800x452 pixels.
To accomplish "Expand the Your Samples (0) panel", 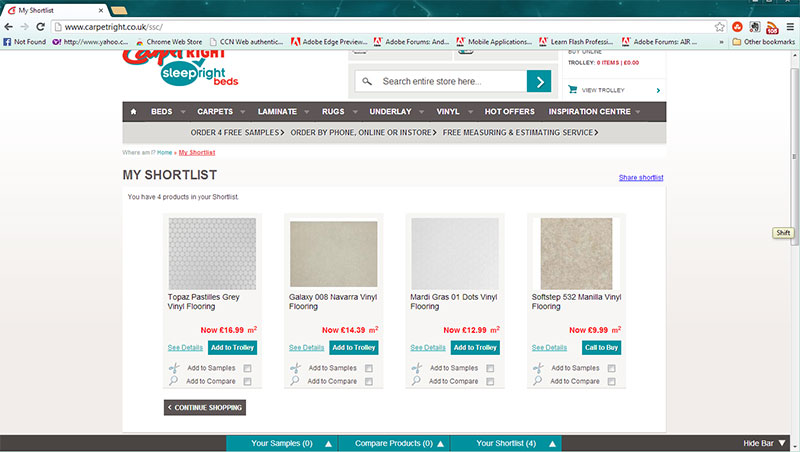I will (282, 443).
